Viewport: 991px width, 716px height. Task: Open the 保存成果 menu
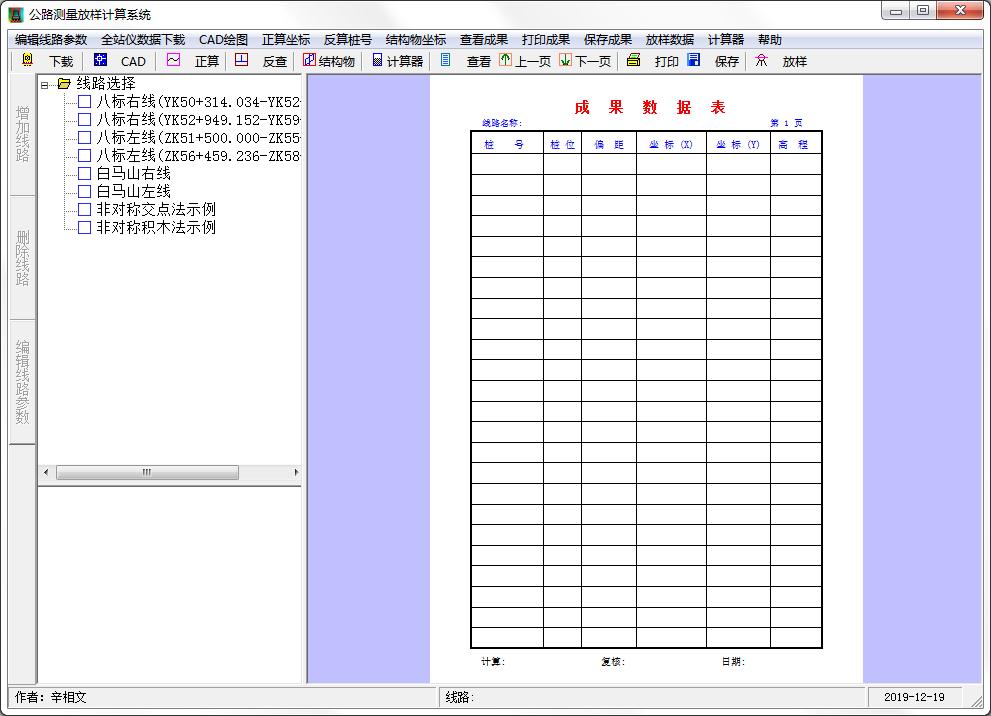pos(607,40)
